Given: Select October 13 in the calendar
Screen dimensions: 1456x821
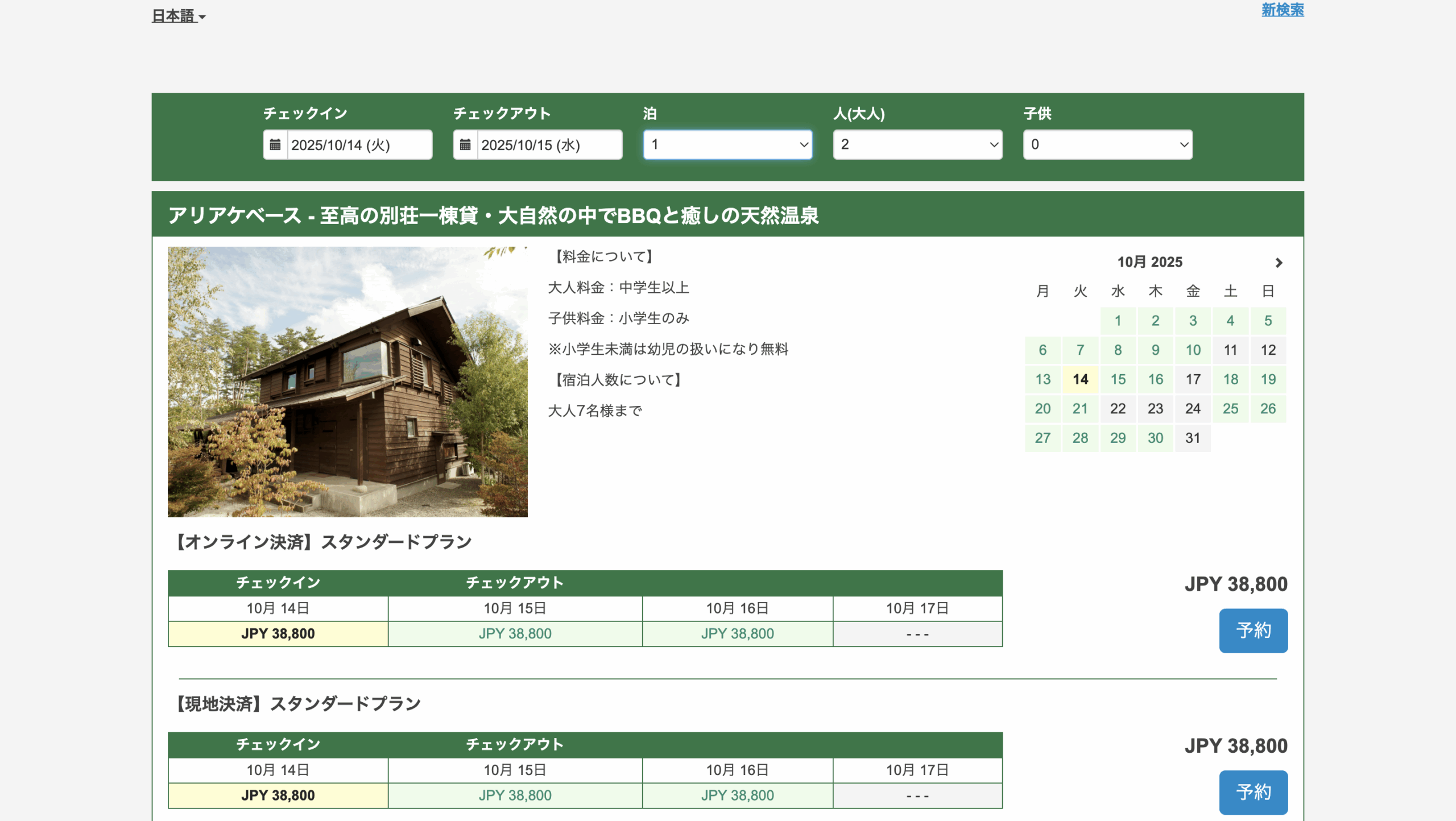Looking at the screenshot, I should pos(1043,379).
